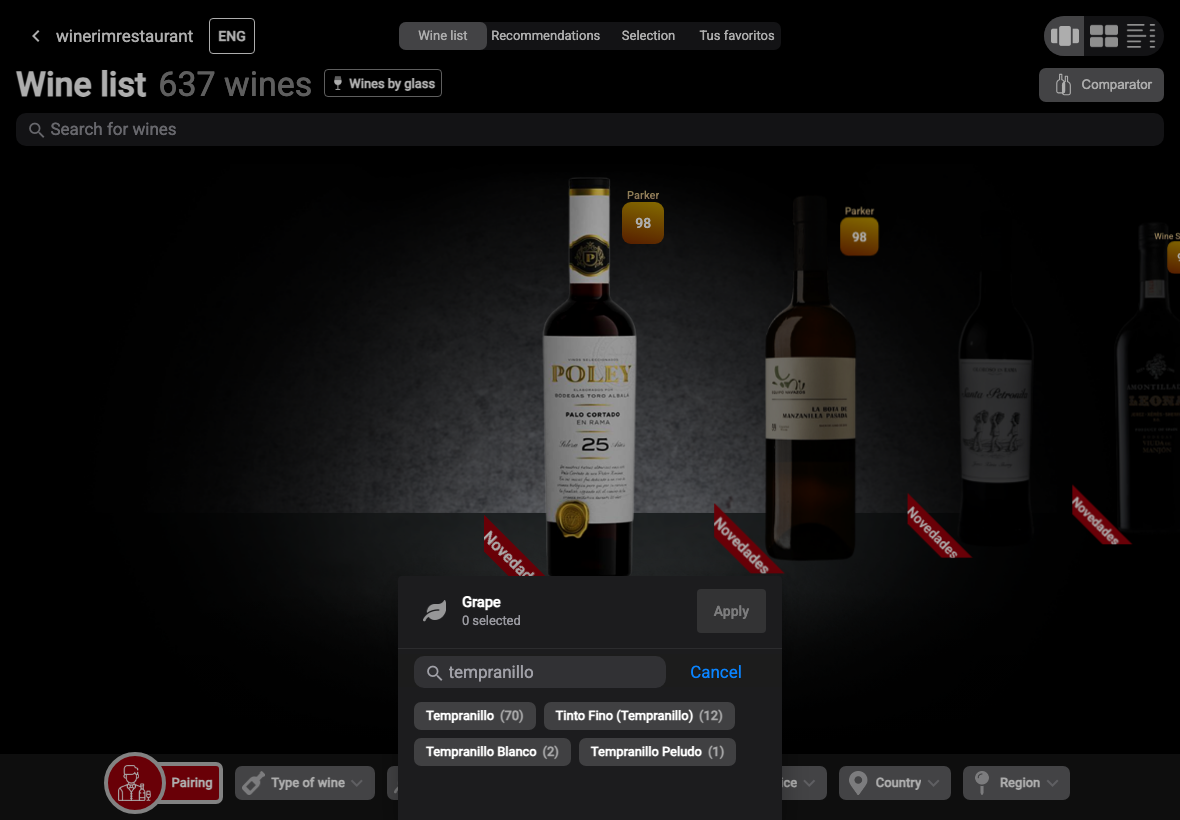This screenshot has height=820, width=1180.
Task: Switch to grid view icon
Action: (x=1104, y=36)
